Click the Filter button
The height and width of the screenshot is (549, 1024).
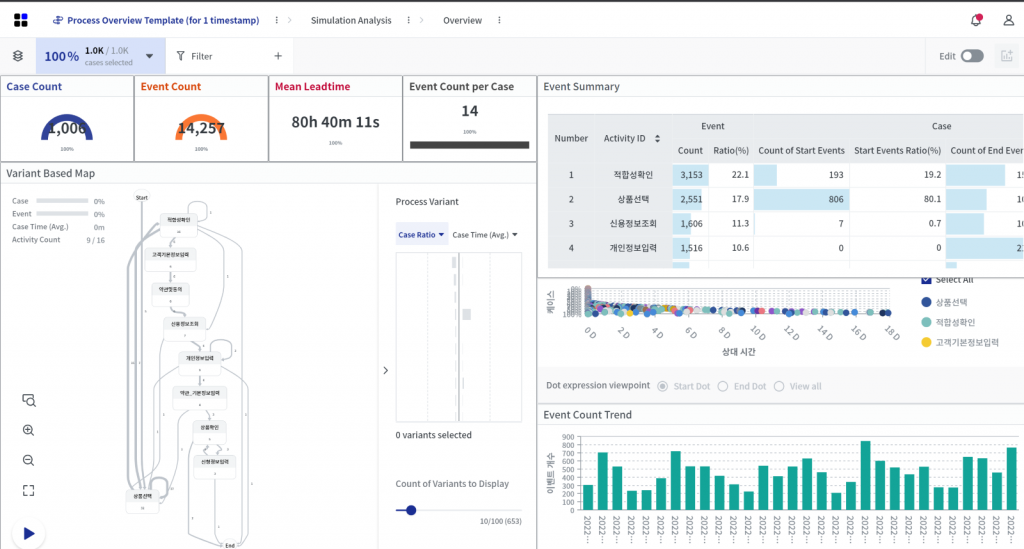pos(194,57)
